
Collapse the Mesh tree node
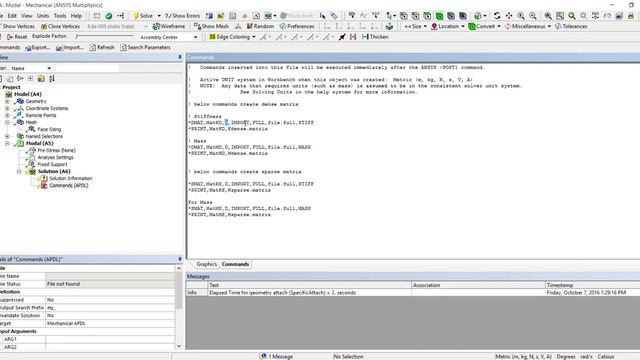click(7, 122)
